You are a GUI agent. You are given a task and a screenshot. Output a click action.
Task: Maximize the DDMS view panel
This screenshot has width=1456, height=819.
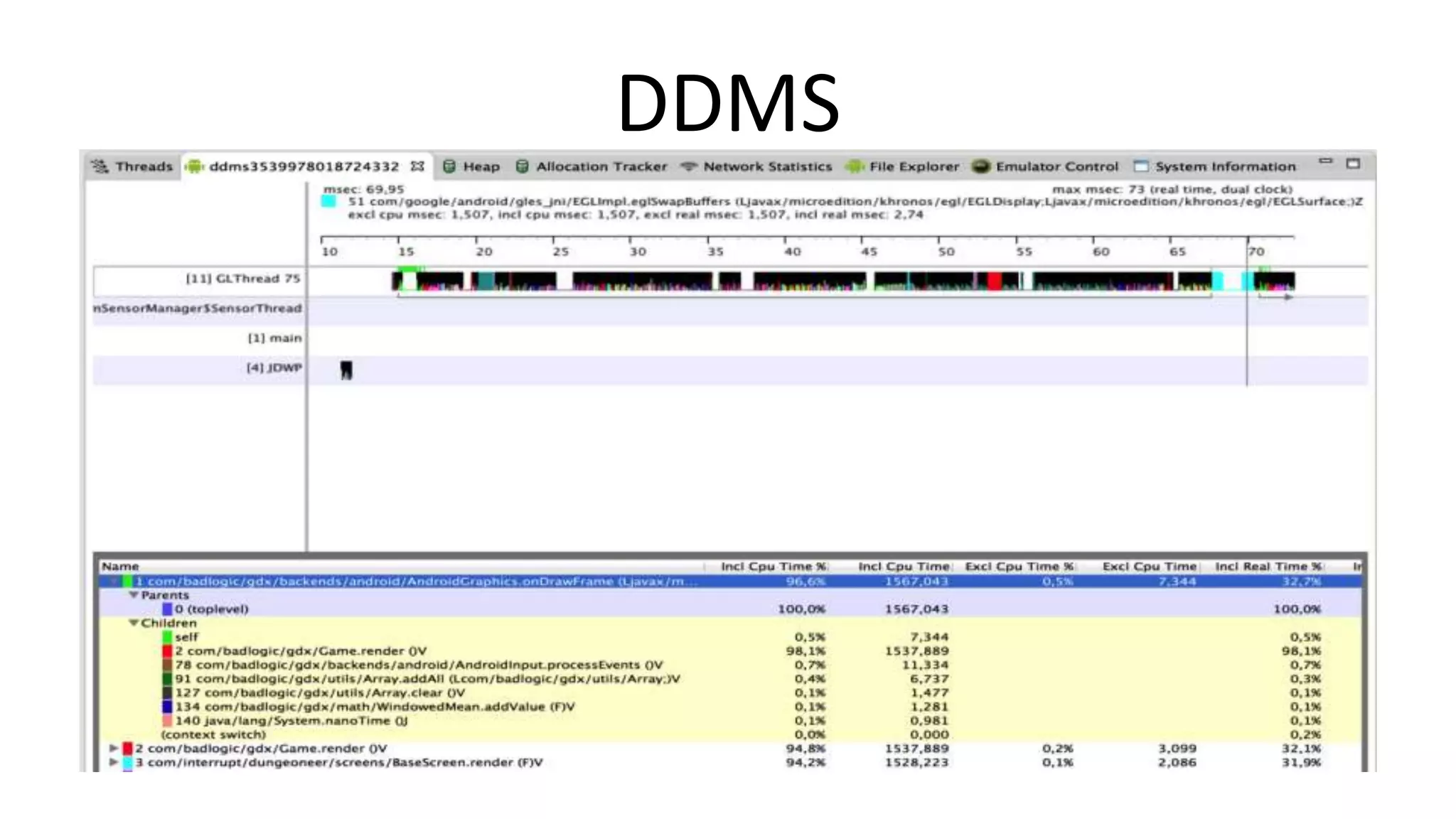[x=1353, y=164]
